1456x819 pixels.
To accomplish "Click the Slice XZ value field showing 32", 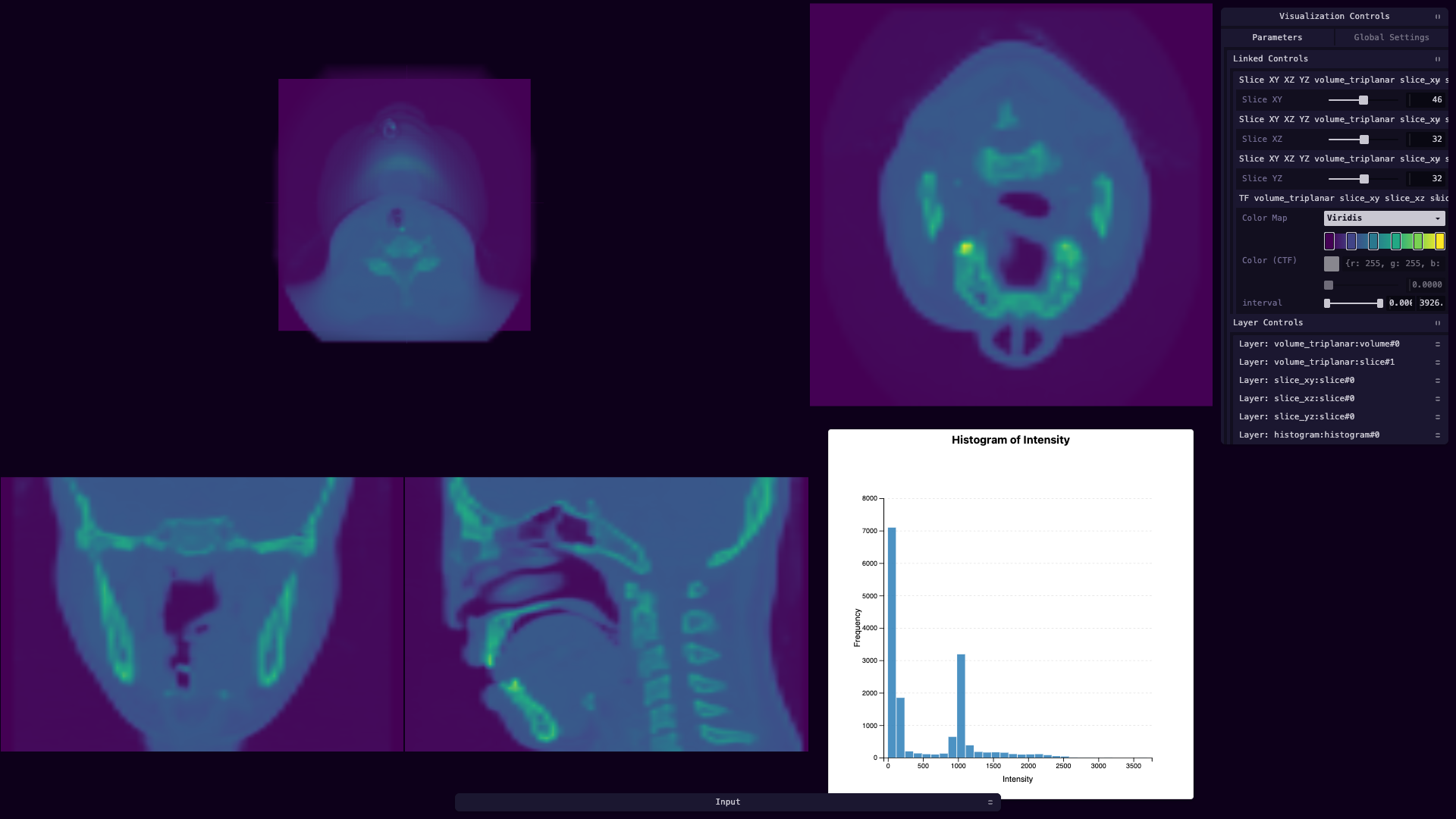I will pyautogui.click(x=1426, y=140).
